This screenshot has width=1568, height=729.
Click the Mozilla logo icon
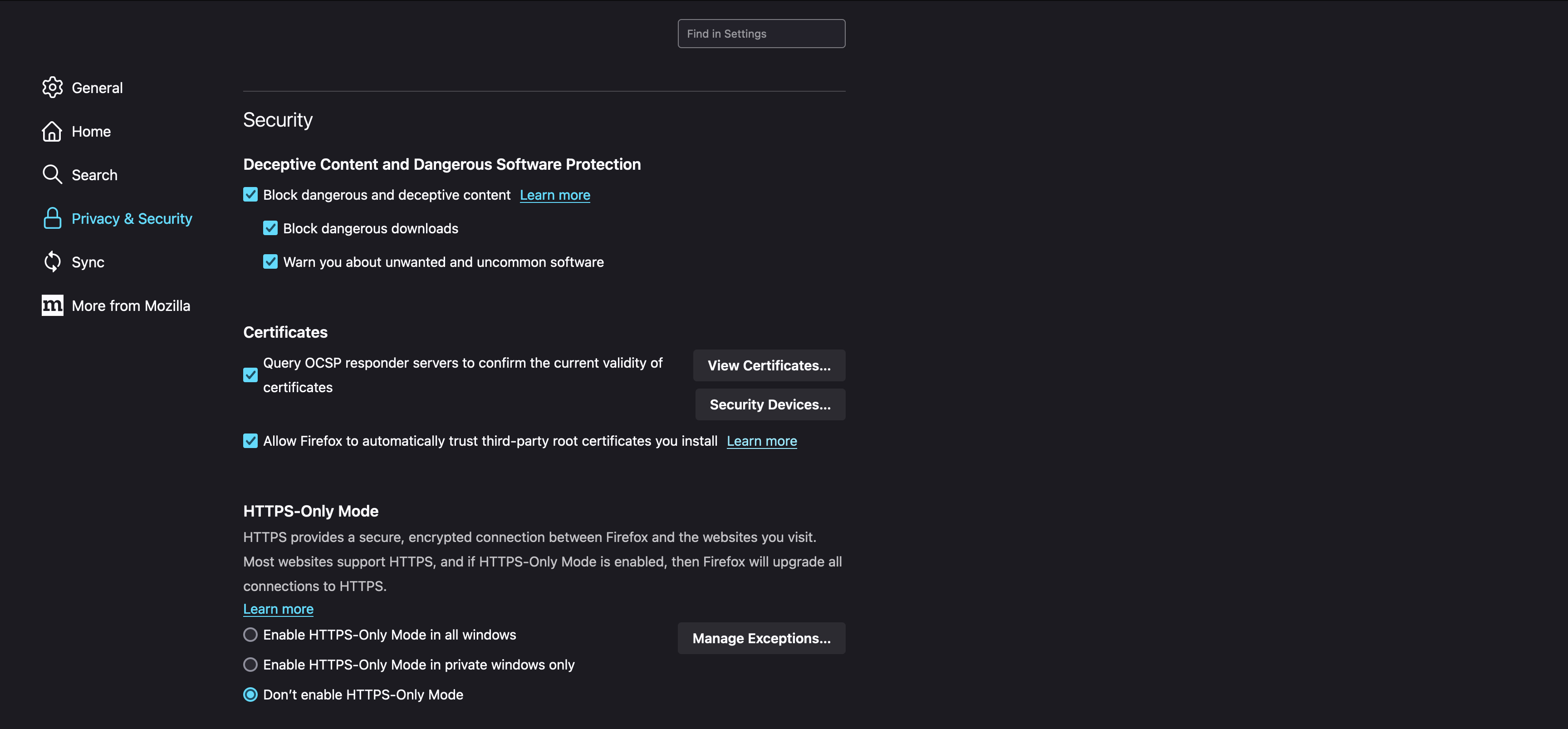click(52, 305)
